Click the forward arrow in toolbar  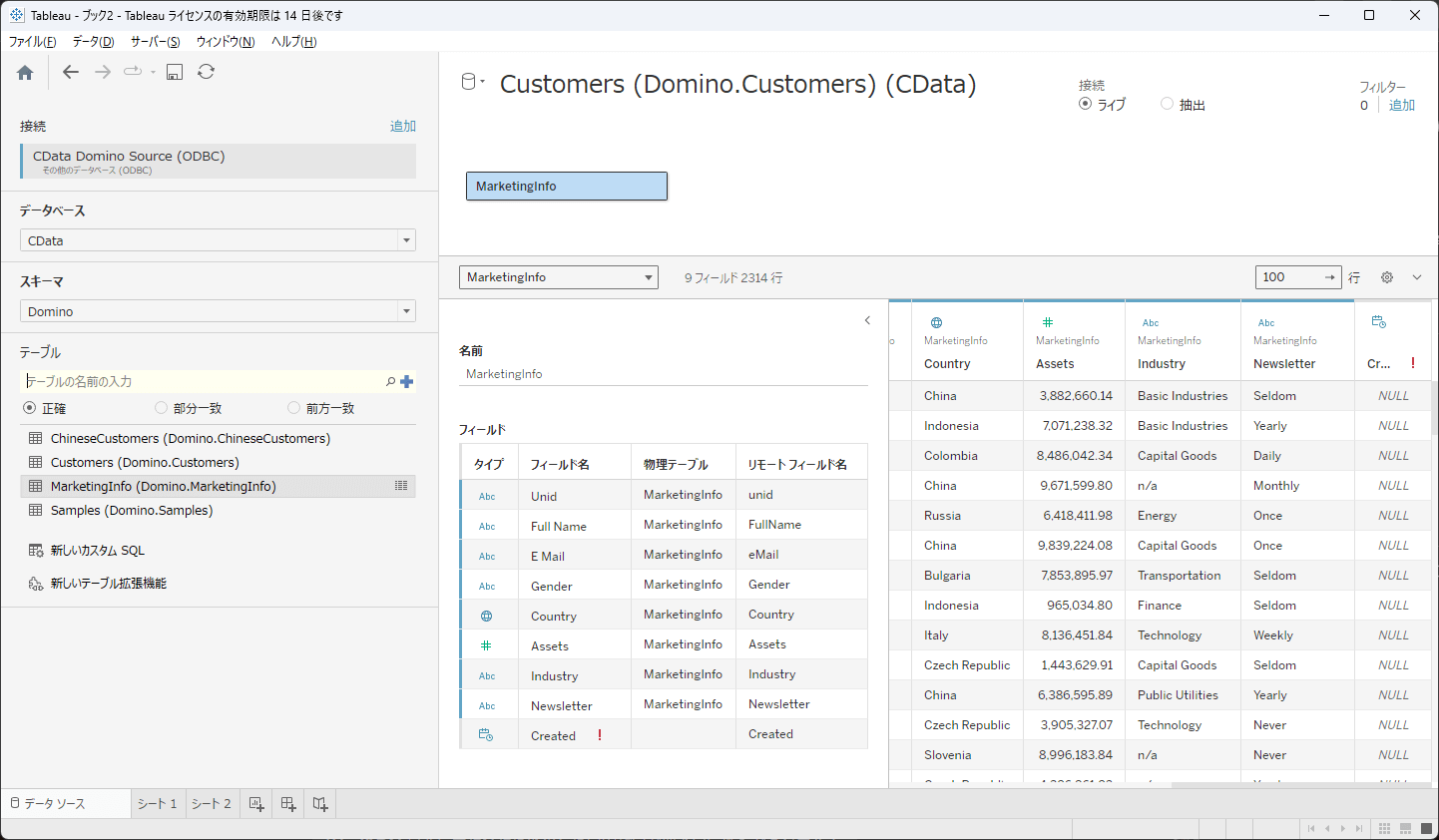[103, 72]
